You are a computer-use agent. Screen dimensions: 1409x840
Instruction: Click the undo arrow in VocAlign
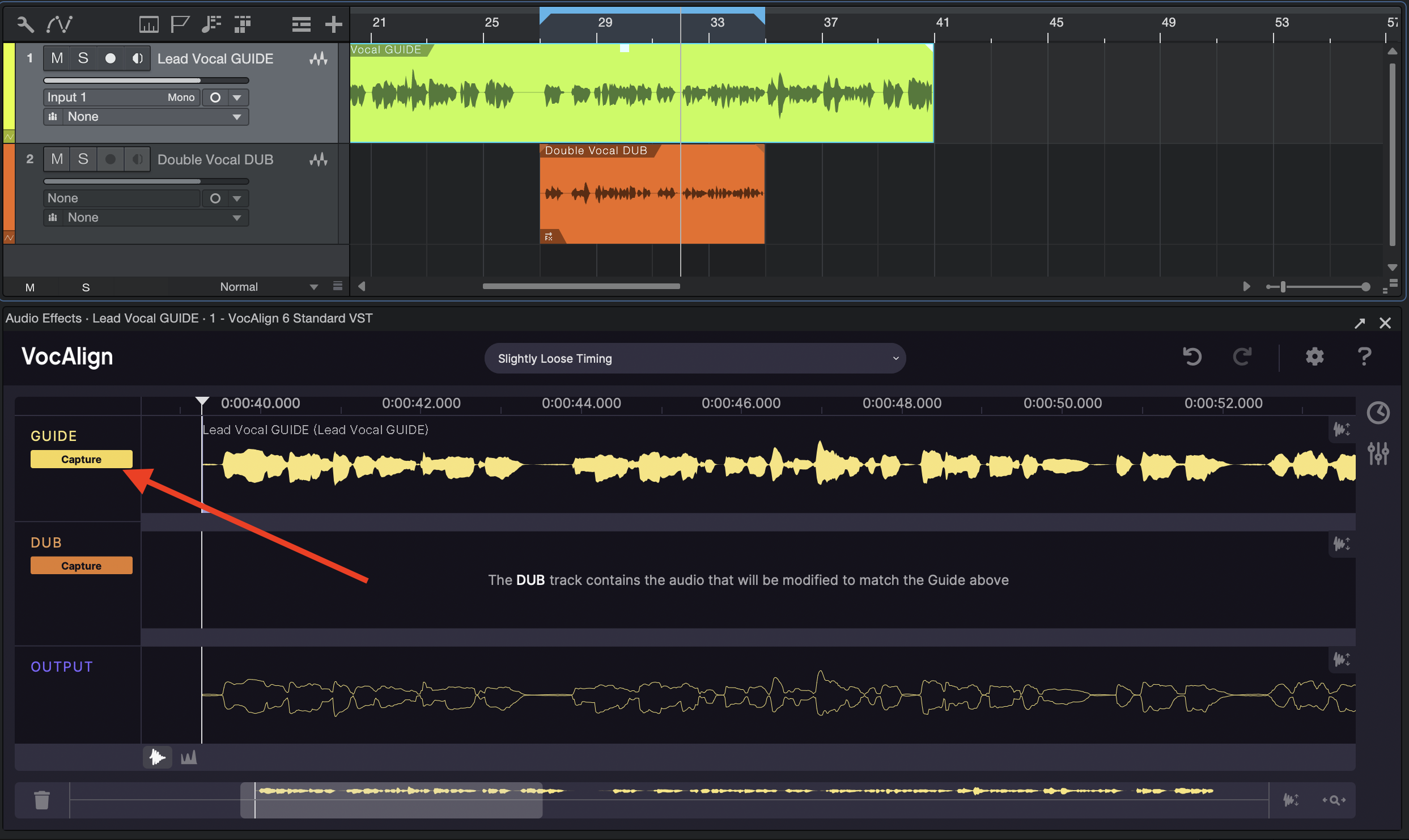(x=1192, y=357)
